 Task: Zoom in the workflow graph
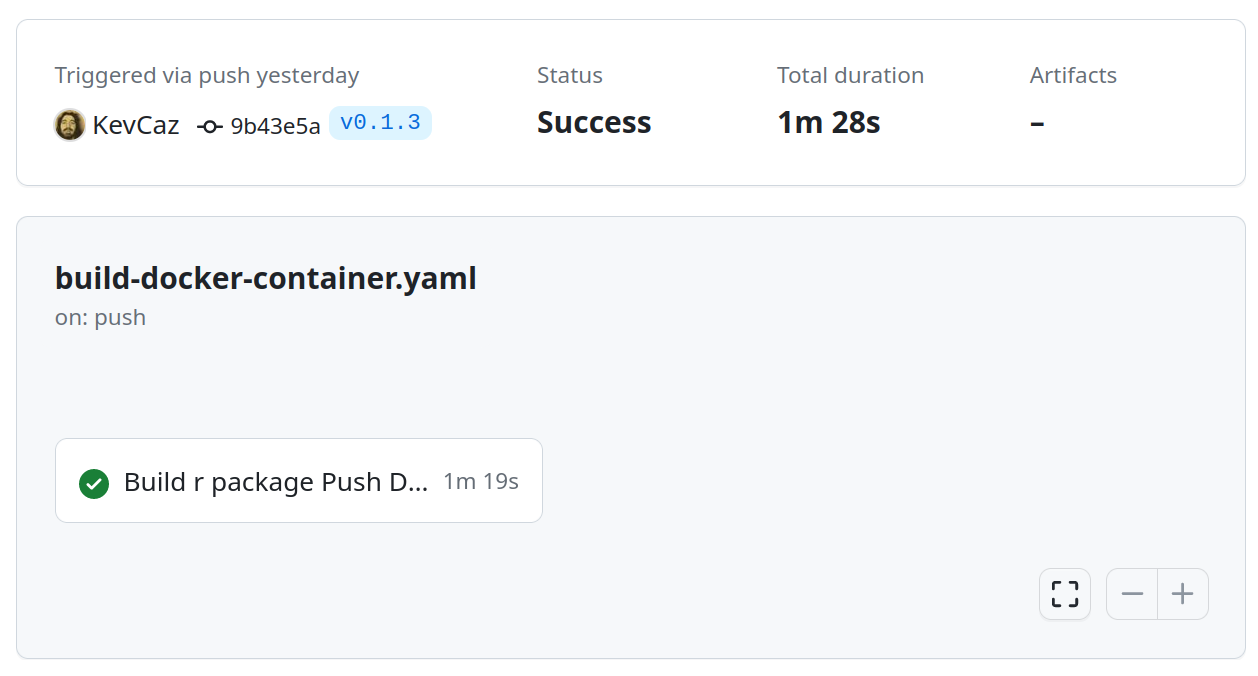pyautogui.click(x=1183, y=593)
